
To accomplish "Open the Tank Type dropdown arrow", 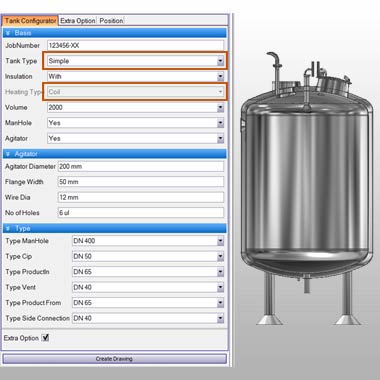I will coord(220,61).
